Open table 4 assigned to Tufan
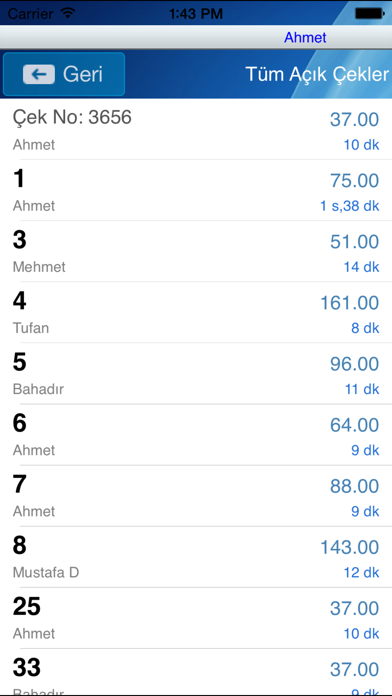Image resolution: width=392 pixels, height=696 pixels. (196, 312)
